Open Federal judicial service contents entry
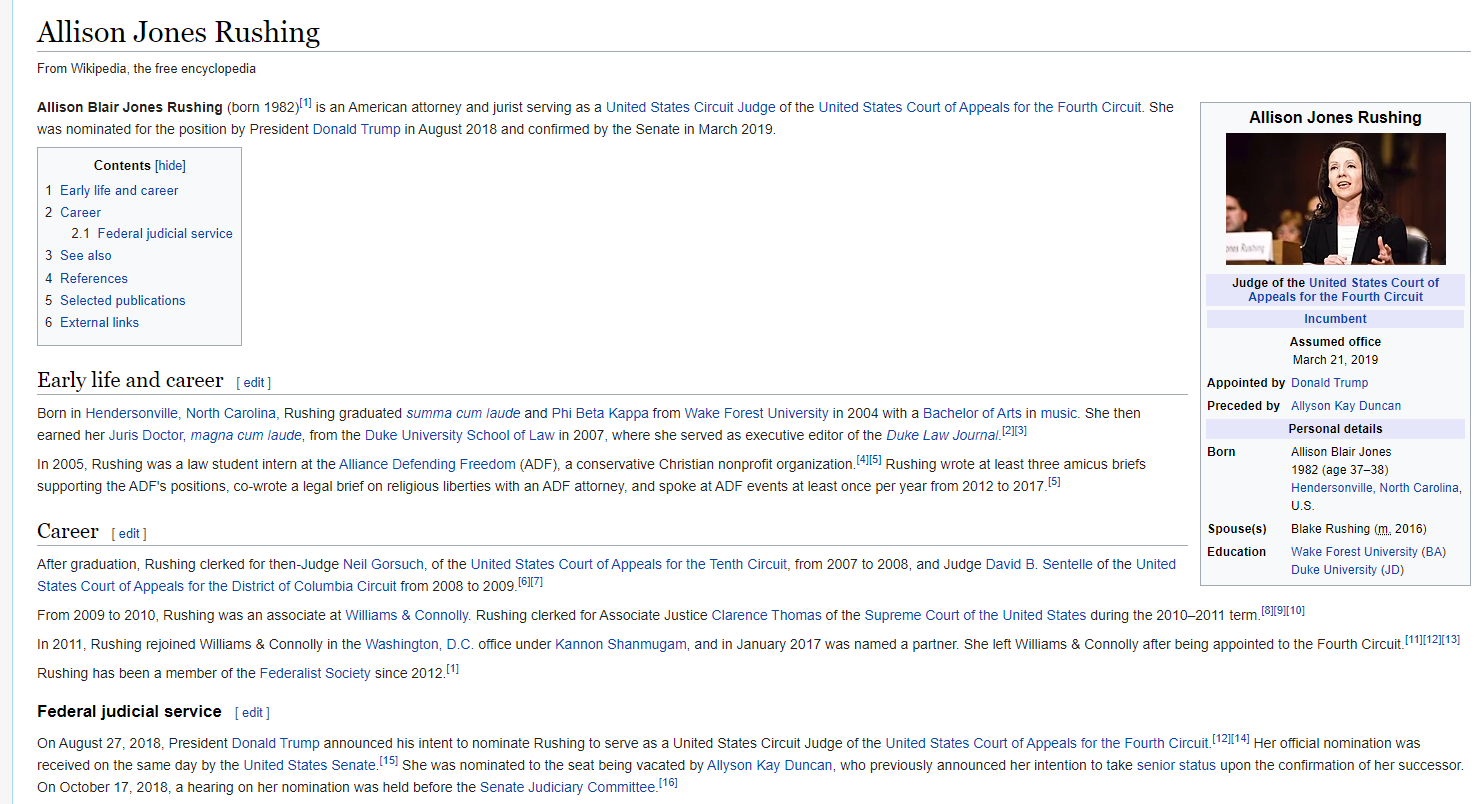The width and height of the screenshot is (1484, 804). click(x=165, y=233)
